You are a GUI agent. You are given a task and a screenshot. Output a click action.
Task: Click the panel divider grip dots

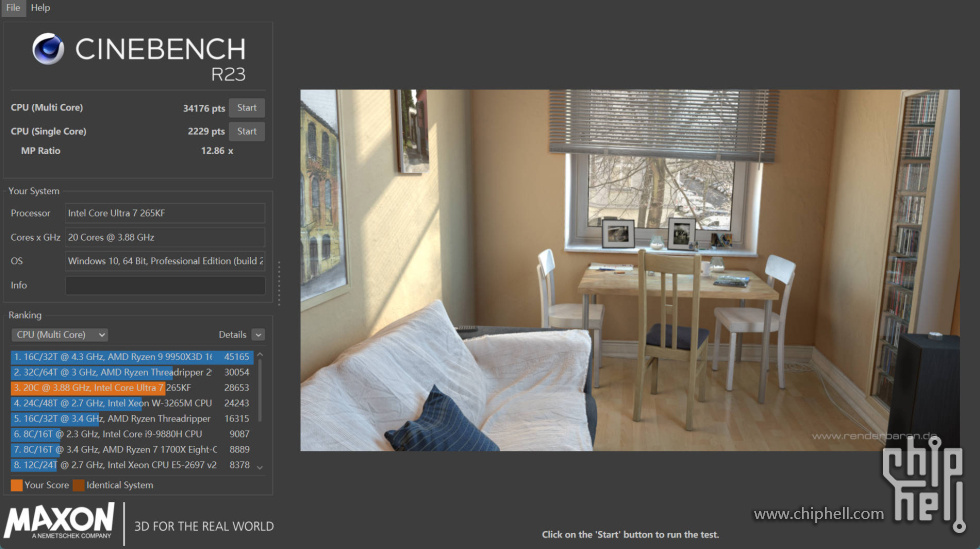coord(279,283)
